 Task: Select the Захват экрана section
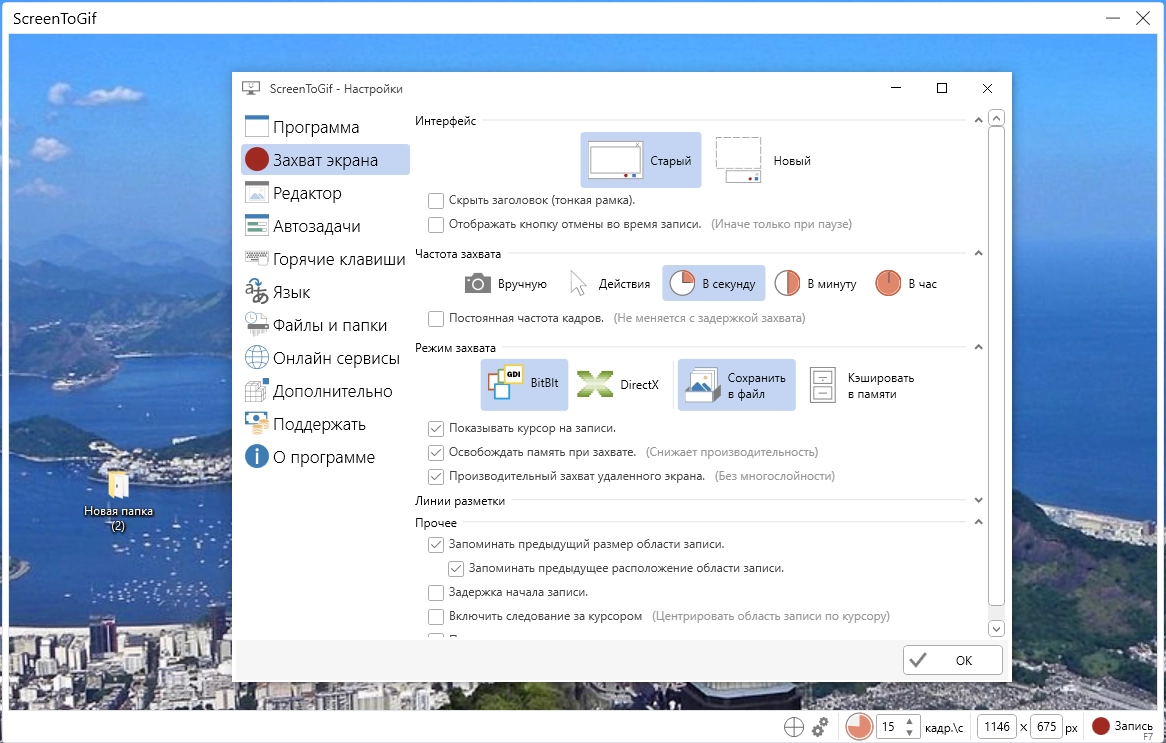325,160
